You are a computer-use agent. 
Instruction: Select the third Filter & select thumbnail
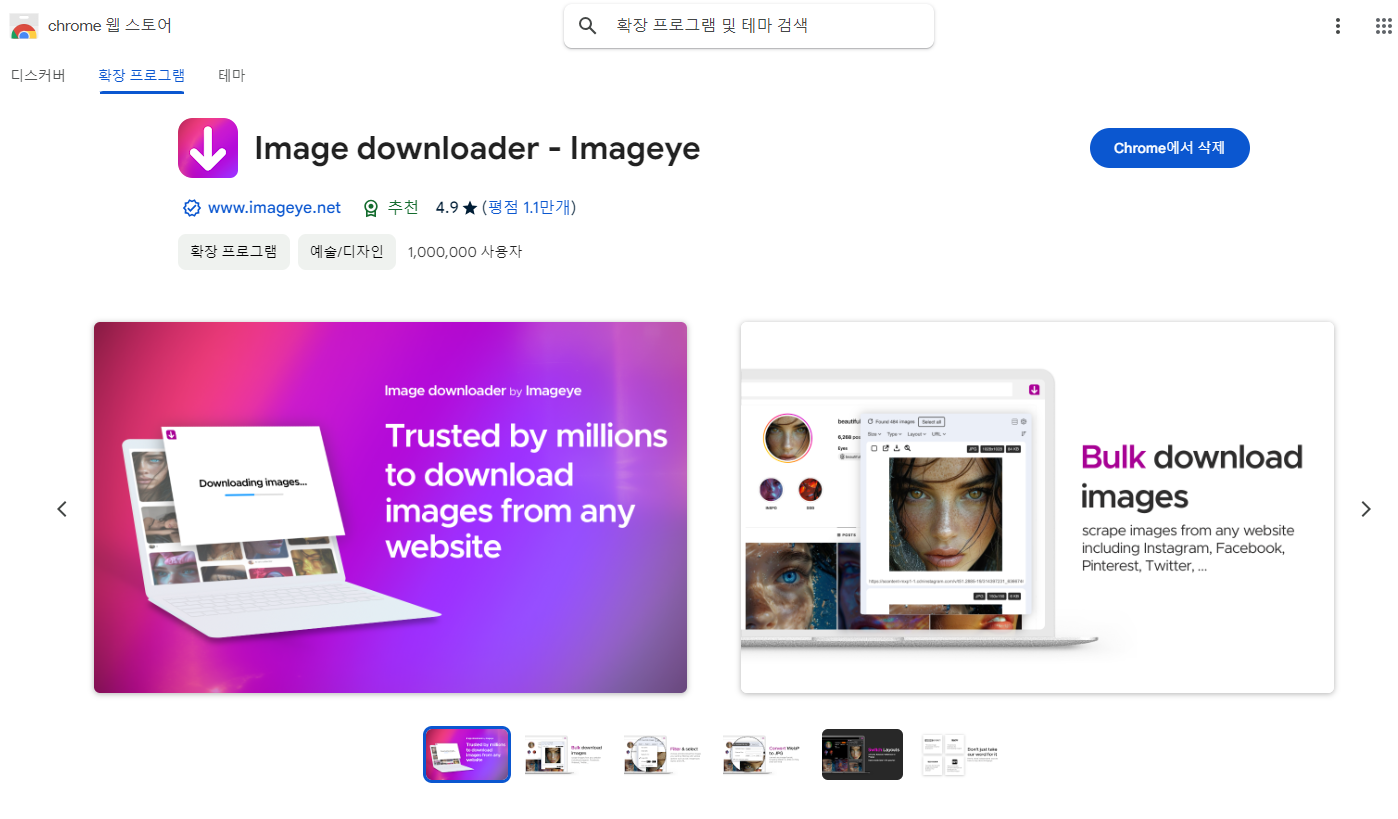tap(663, 754)
